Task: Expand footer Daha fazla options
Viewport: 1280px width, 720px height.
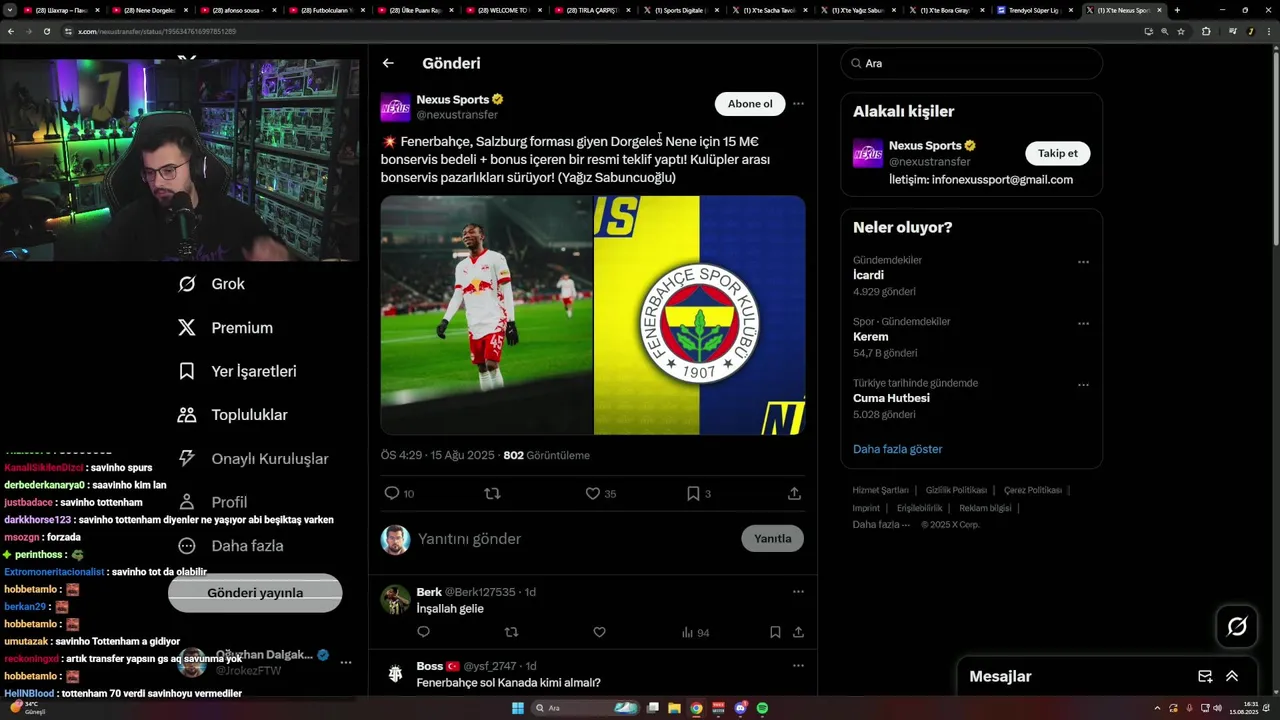Action: point(881,524)
